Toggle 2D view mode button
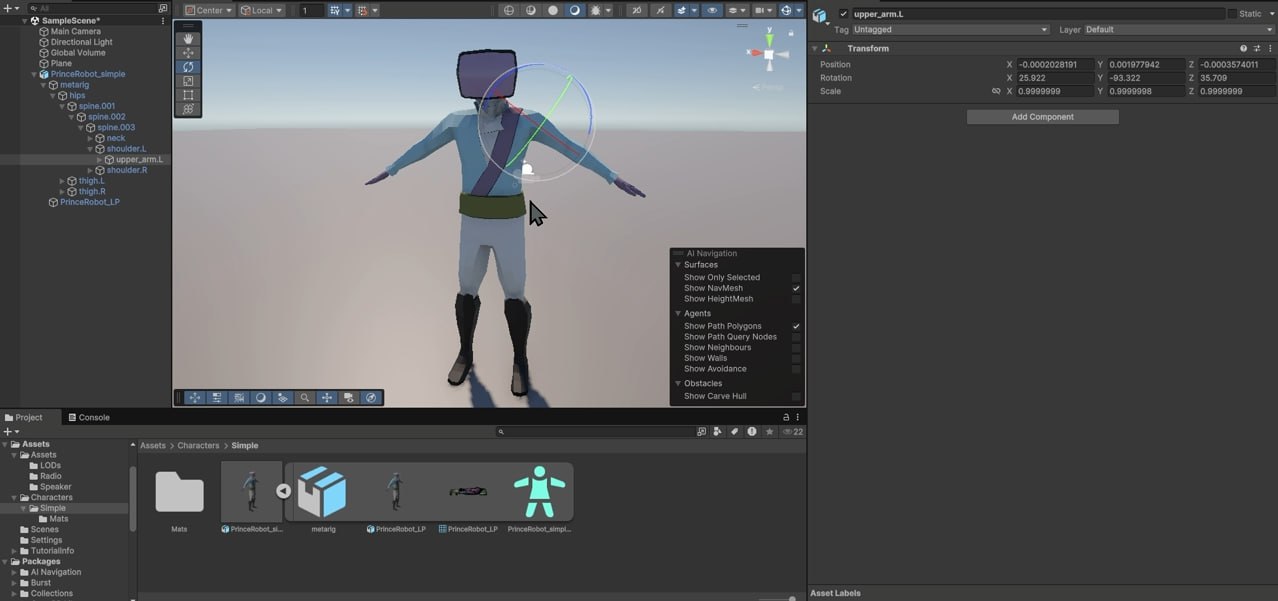This screenshot has width=1278, height=601. click(x=637, y=10)
